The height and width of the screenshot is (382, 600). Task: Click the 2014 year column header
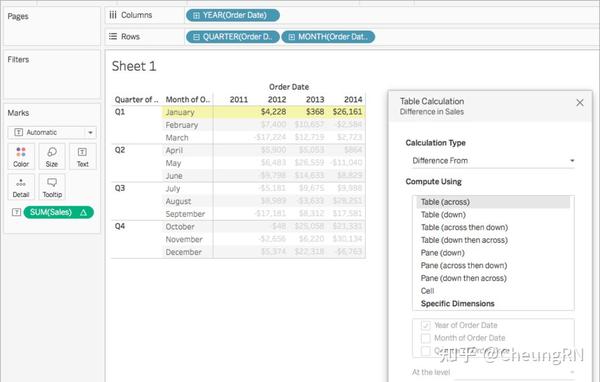coord(353,100)
